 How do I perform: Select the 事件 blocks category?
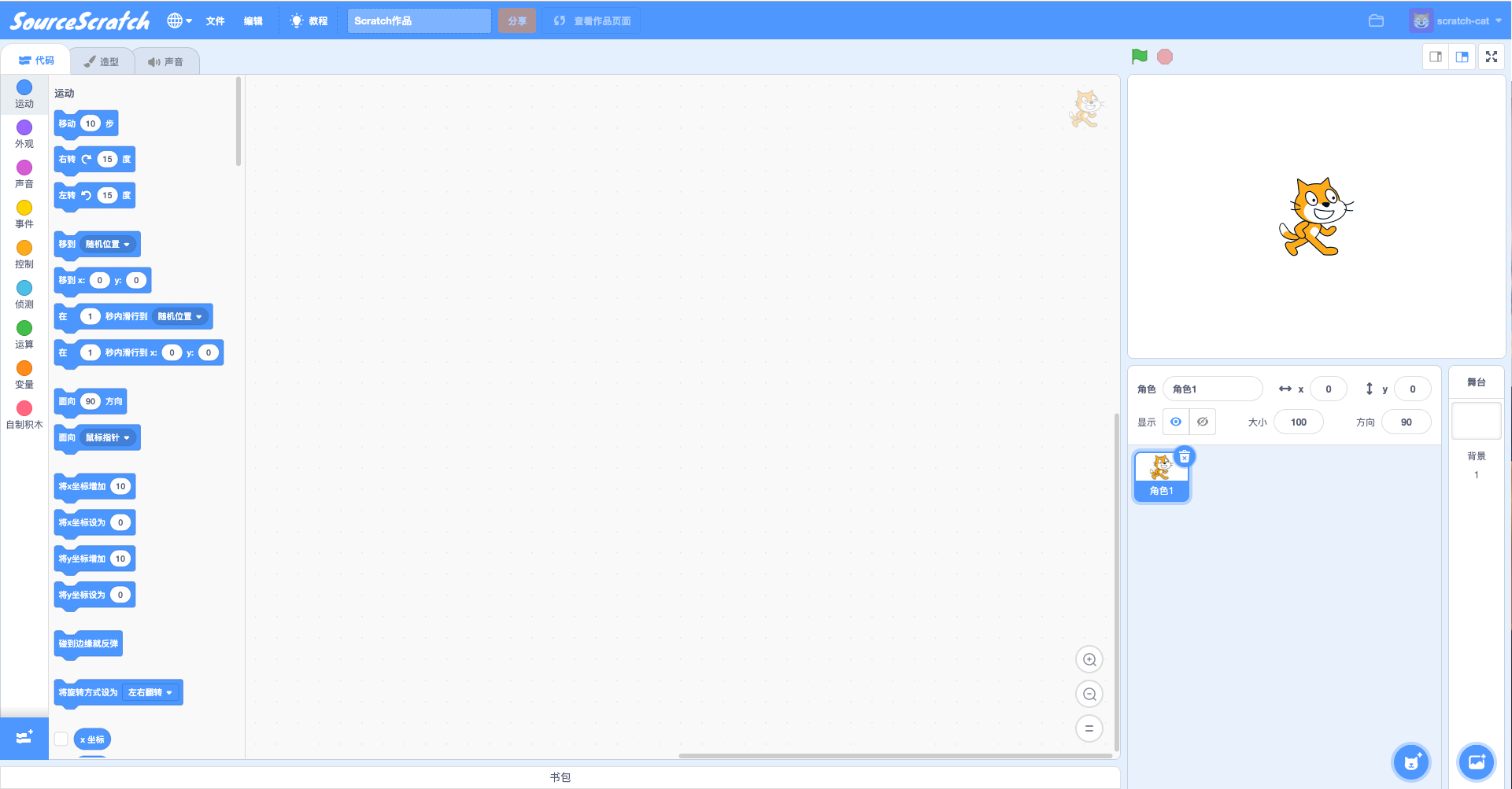click(24, 212)
